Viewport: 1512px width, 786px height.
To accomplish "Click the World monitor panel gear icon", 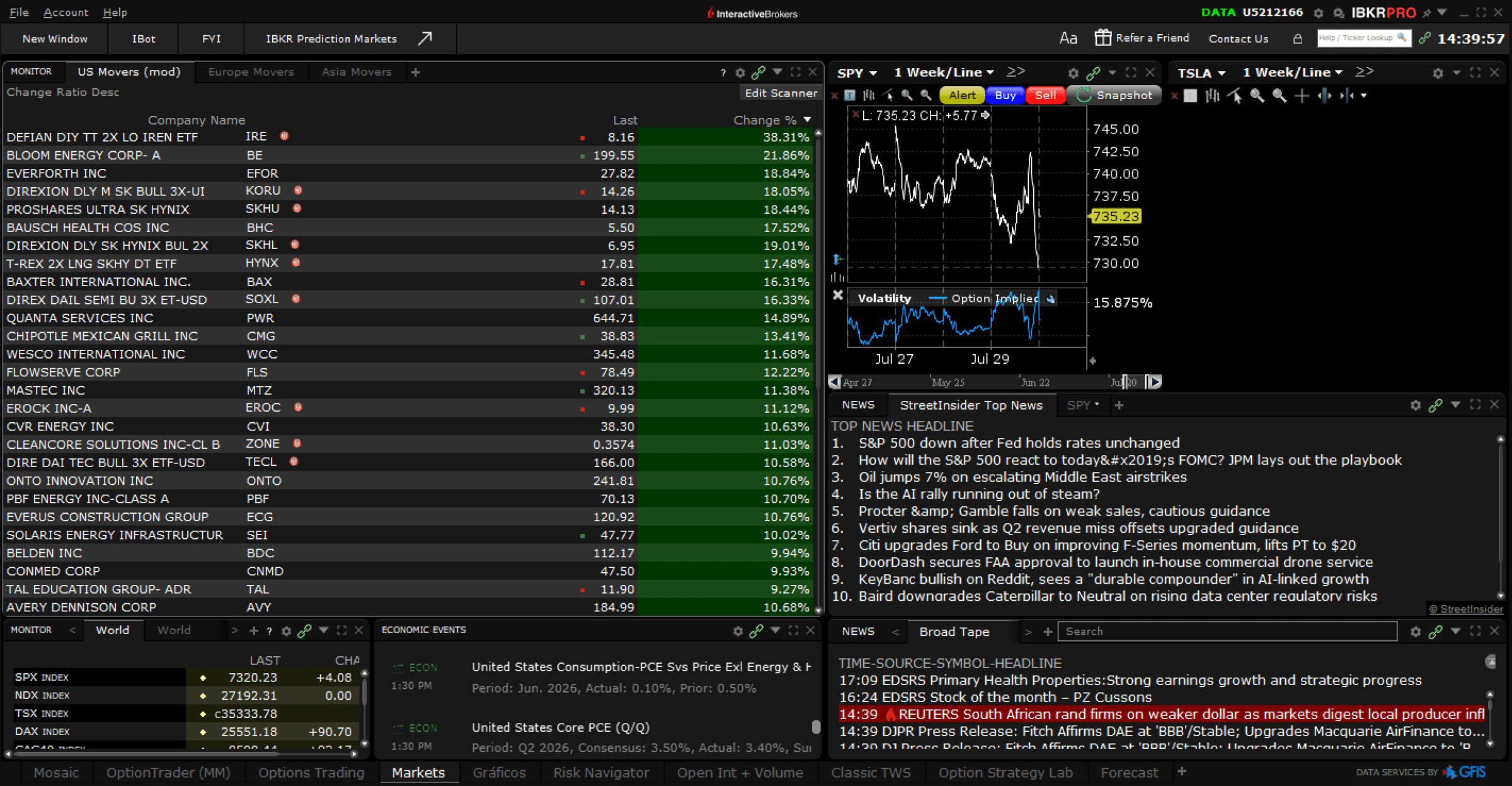I will tap(286, 630).
